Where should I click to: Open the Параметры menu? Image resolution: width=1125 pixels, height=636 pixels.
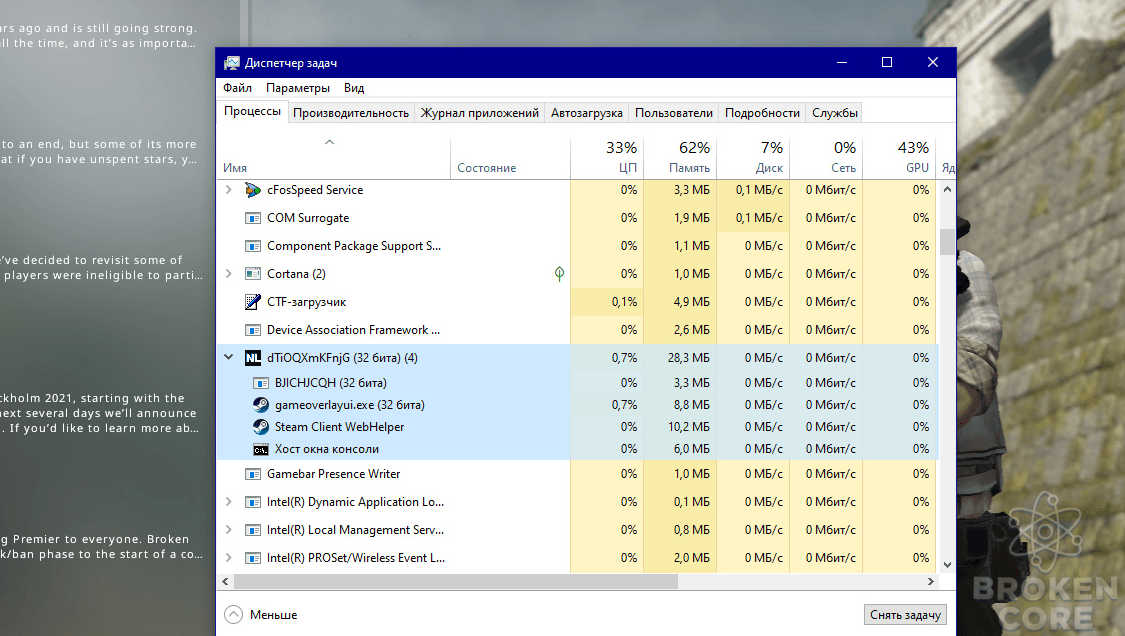point(298,88)
